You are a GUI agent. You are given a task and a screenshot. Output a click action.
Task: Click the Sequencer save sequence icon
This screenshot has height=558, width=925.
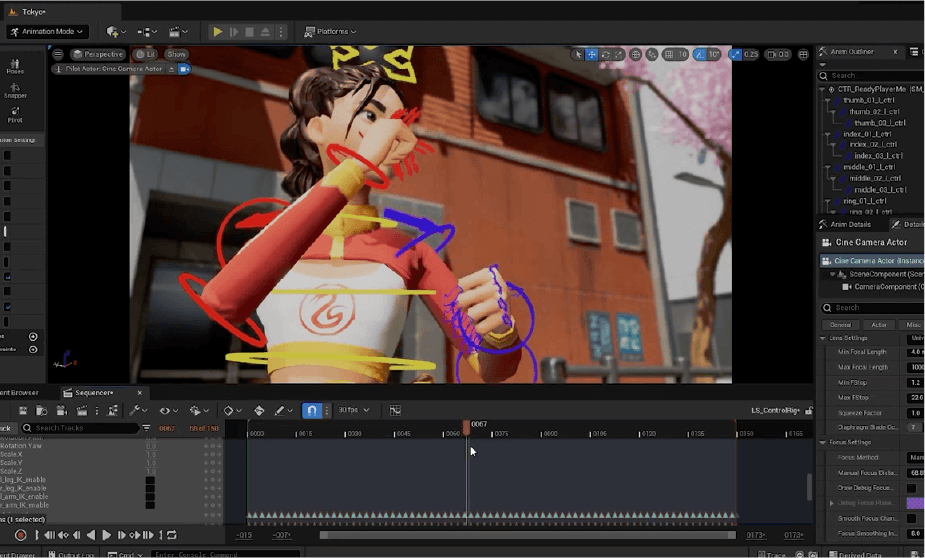pos(22,411)
